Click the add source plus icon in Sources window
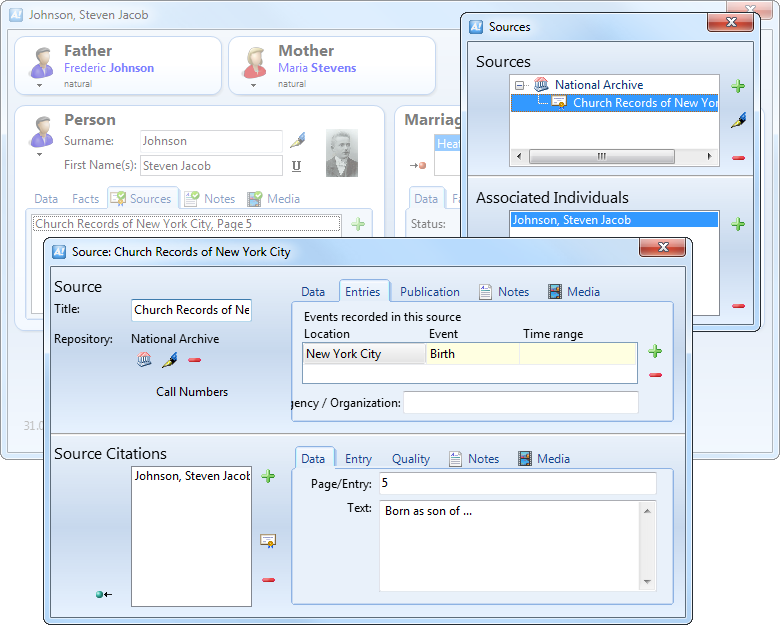This screenshot has width=780, height=625. (x=738, y=87)
